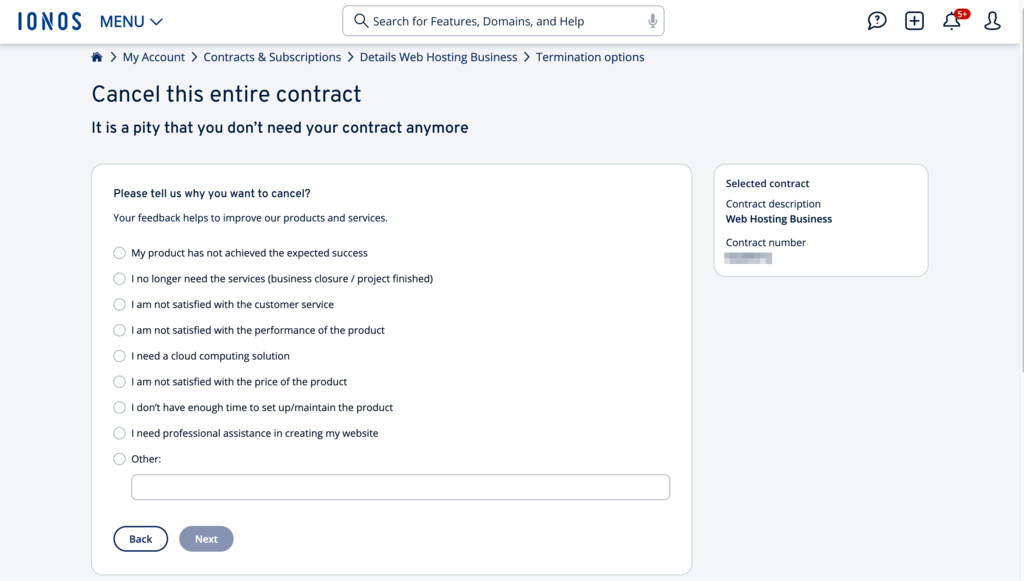Click the plus icon in the header
1024x581 pixels.
tap(914, 20)
